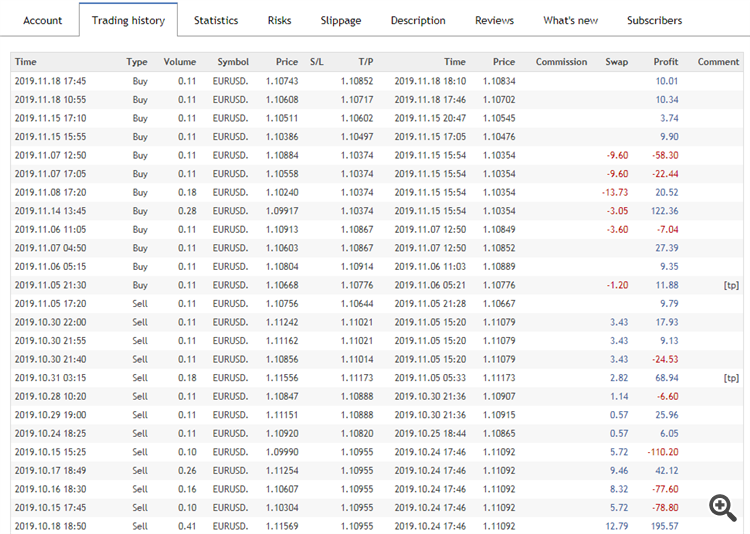
Task: Select the Trading history tab
Action: (128, 21)
